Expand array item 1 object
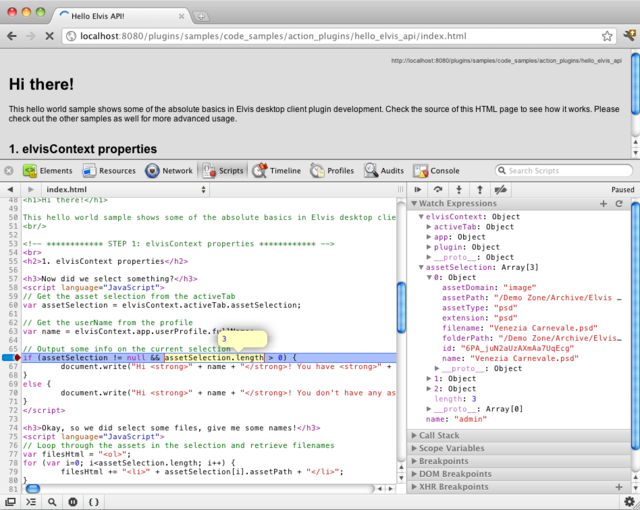Viewport: 640px width, 510px height. [x=429, y=379]
